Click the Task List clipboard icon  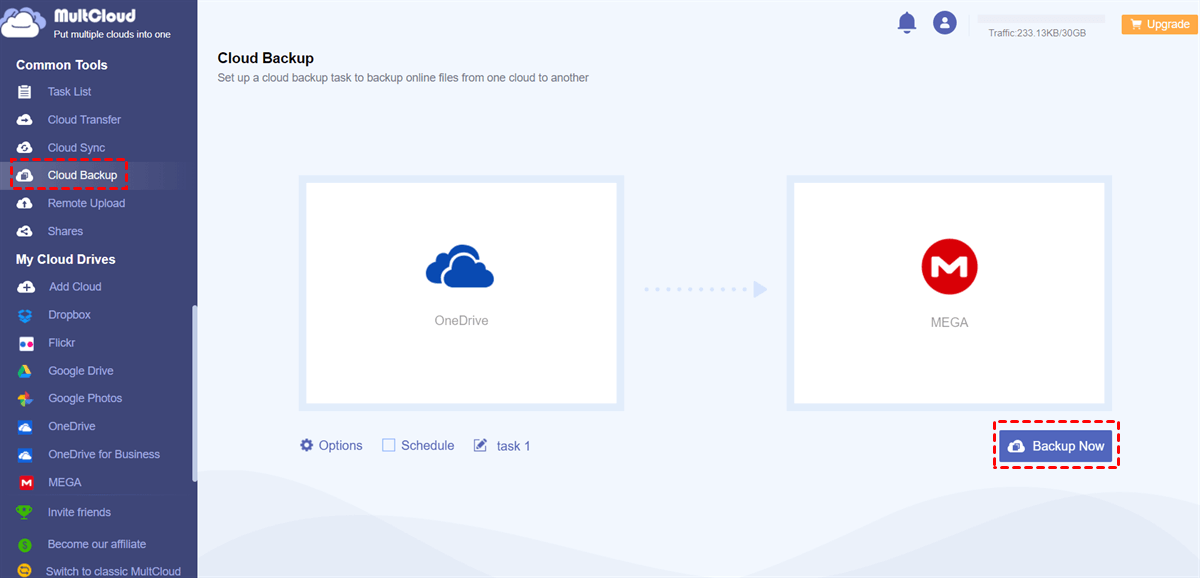[25, 92]
